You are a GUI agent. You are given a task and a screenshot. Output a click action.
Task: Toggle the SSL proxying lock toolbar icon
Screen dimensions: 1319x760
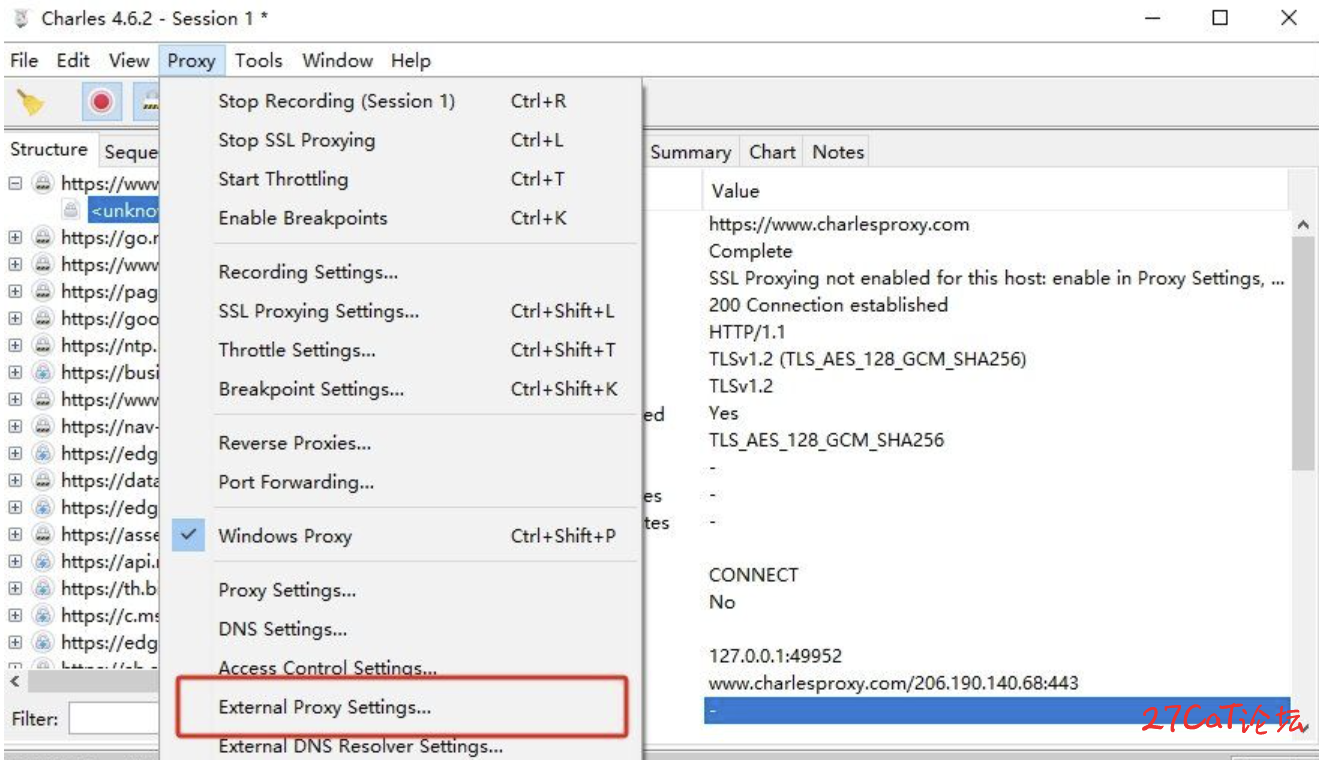(149, 101)
